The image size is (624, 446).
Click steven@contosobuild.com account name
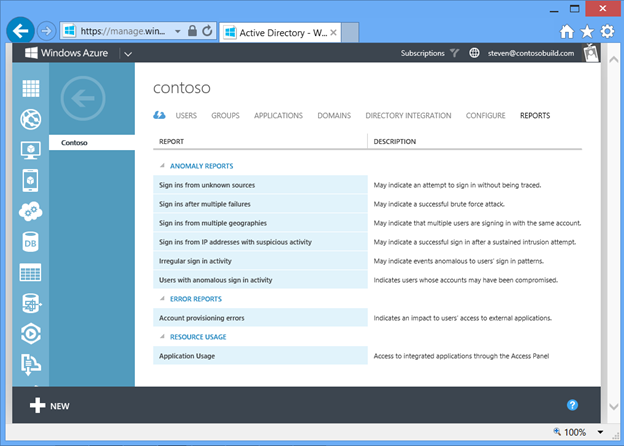531,53
